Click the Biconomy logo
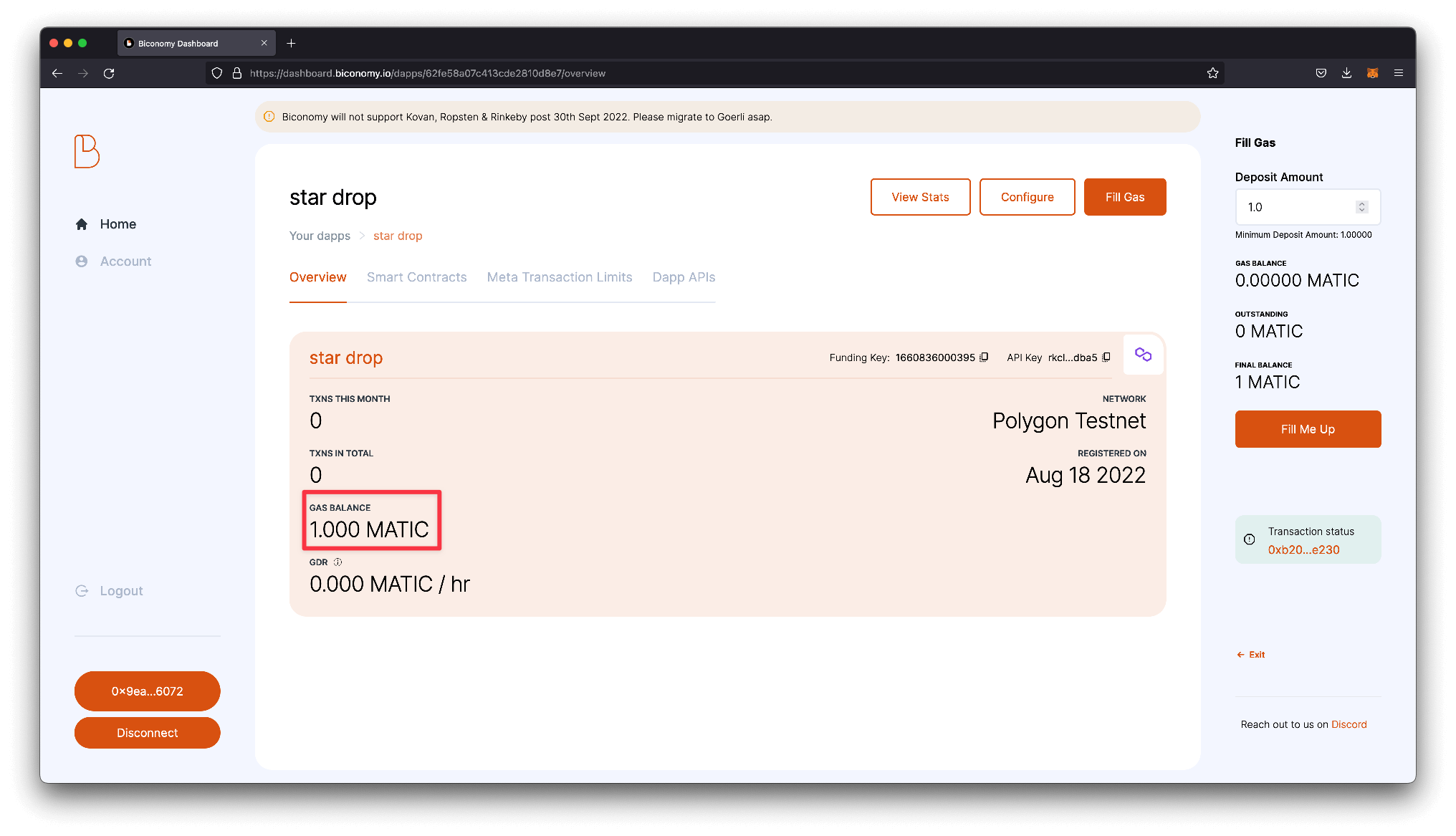Viewport: 1456px width, 836px height. [x=86, y=152]
